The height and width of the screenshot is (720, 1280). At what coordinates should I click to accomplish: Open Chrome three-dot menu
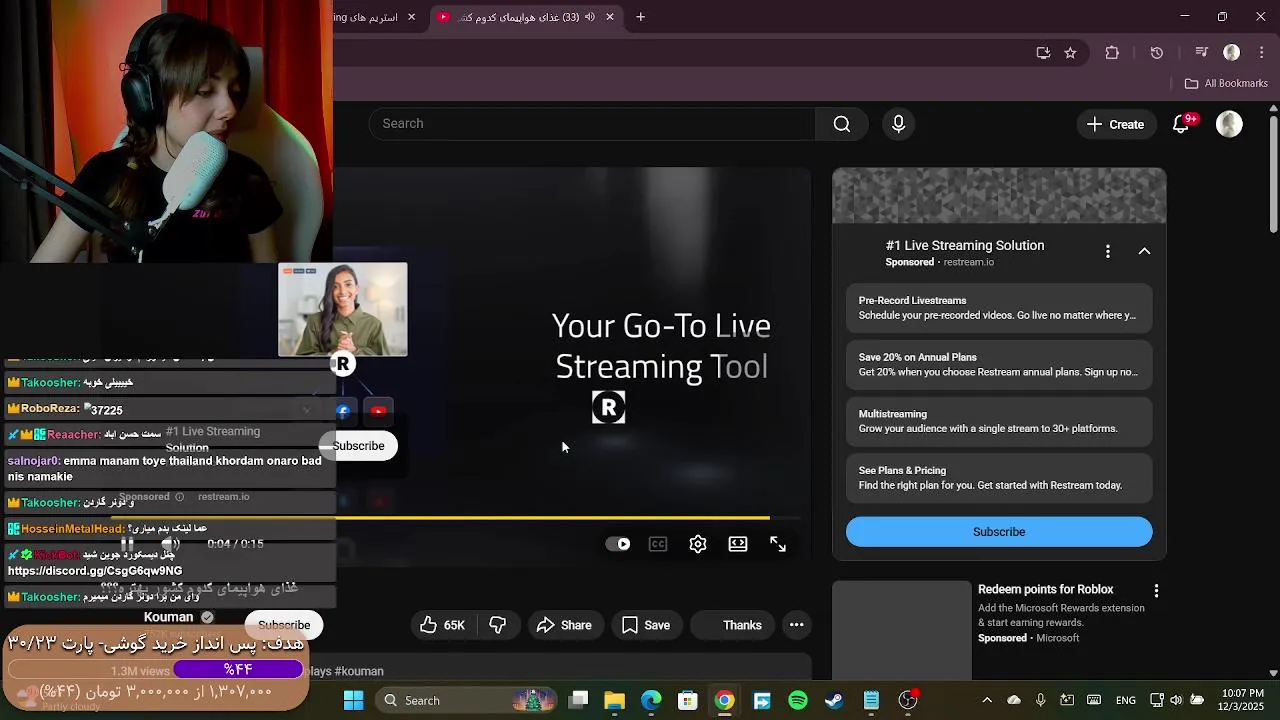point(1262,53)
